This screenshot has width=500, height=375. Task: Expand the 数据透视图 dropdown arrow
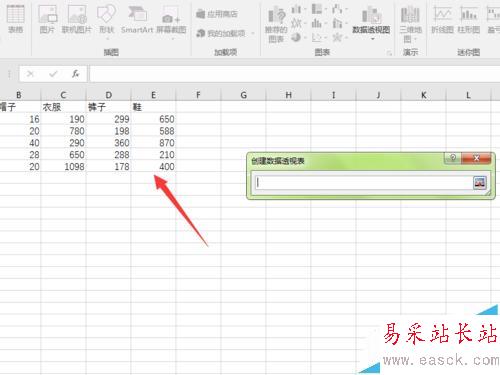pyautogui.click(x=372, y=39)
